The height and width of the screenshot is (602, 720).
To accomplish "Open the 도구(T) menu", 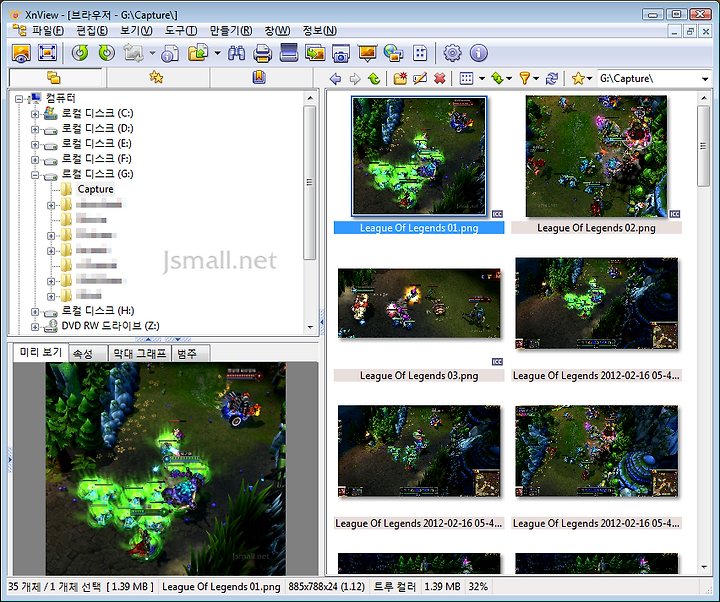I will coord(181,31).
